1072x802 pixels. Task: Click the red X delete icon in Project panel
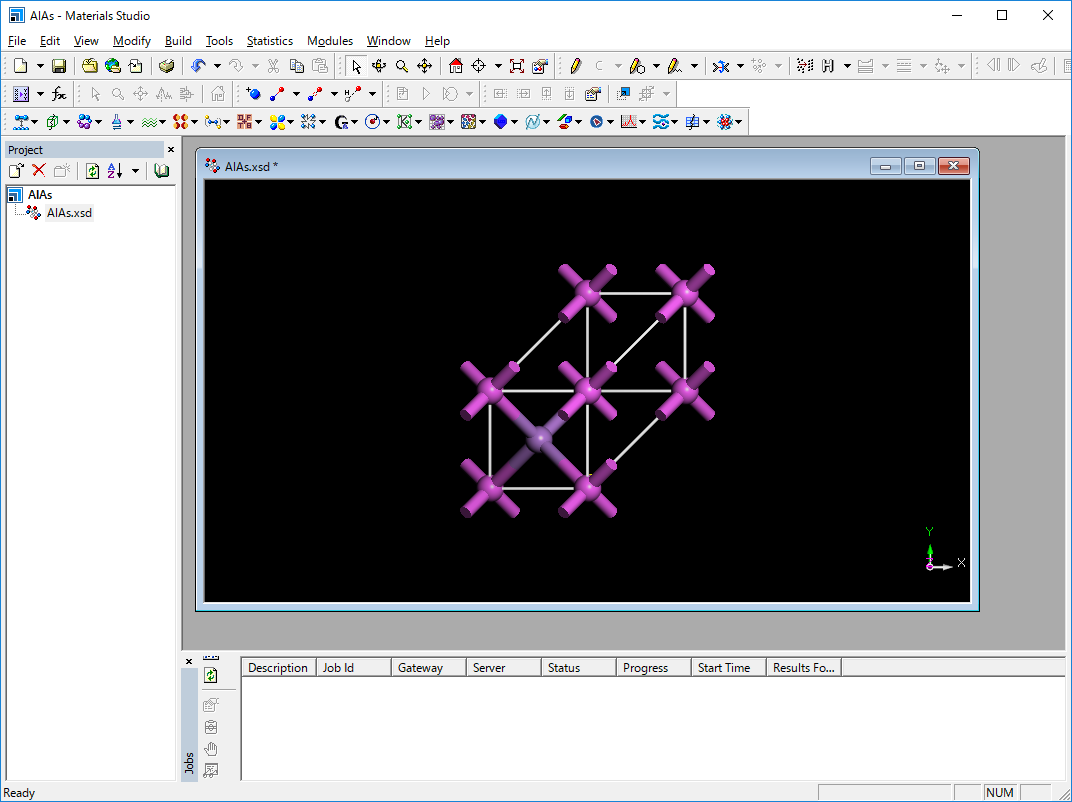point(39,171)
